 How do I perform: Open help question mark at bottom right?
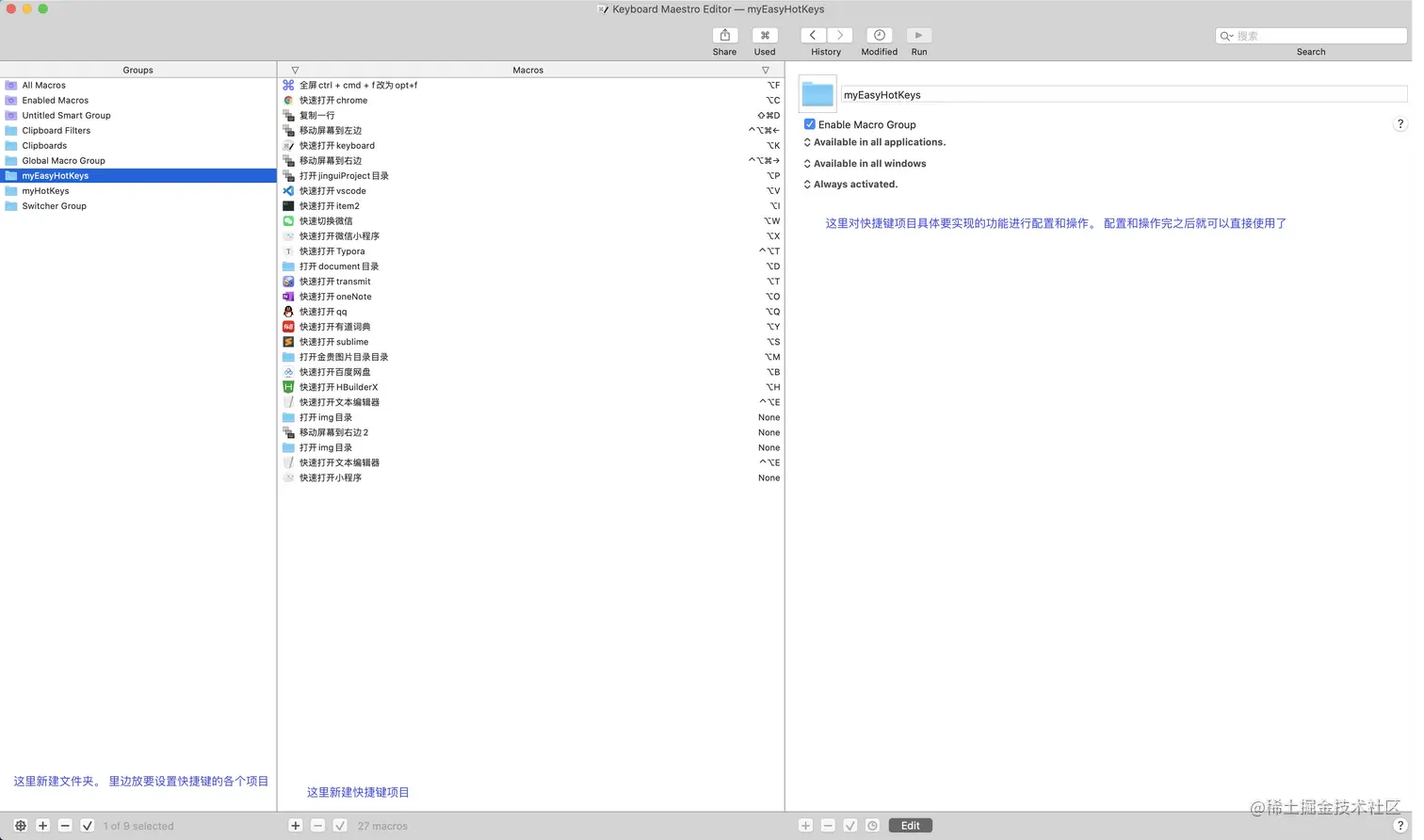(1400, 826)
